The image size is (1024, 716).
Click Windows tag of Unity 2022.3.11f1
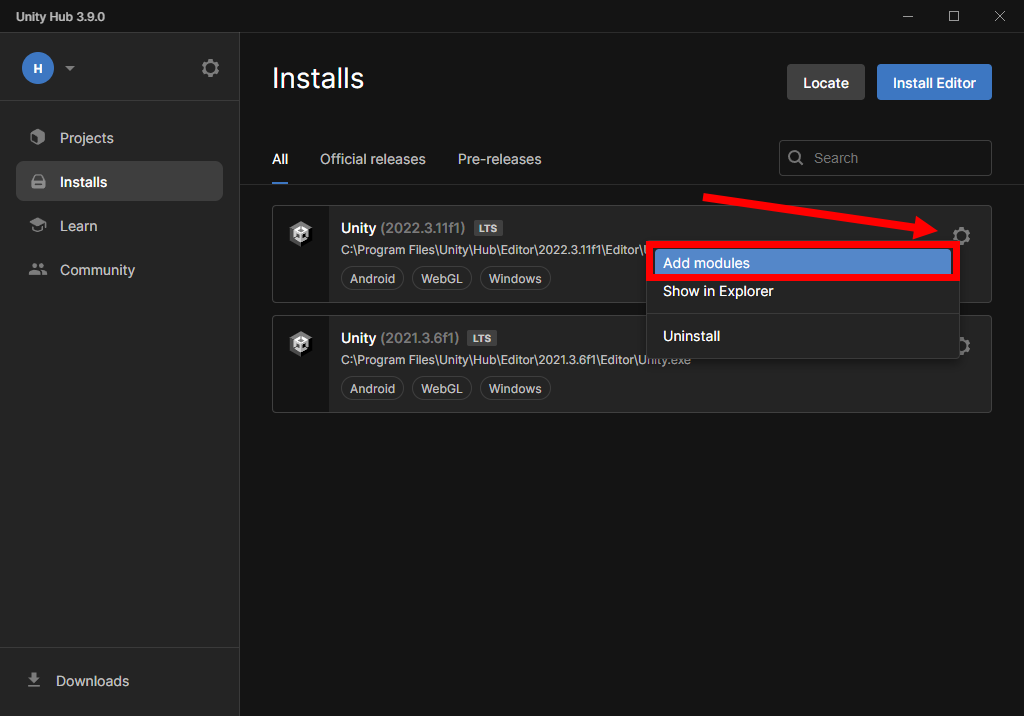515,278
